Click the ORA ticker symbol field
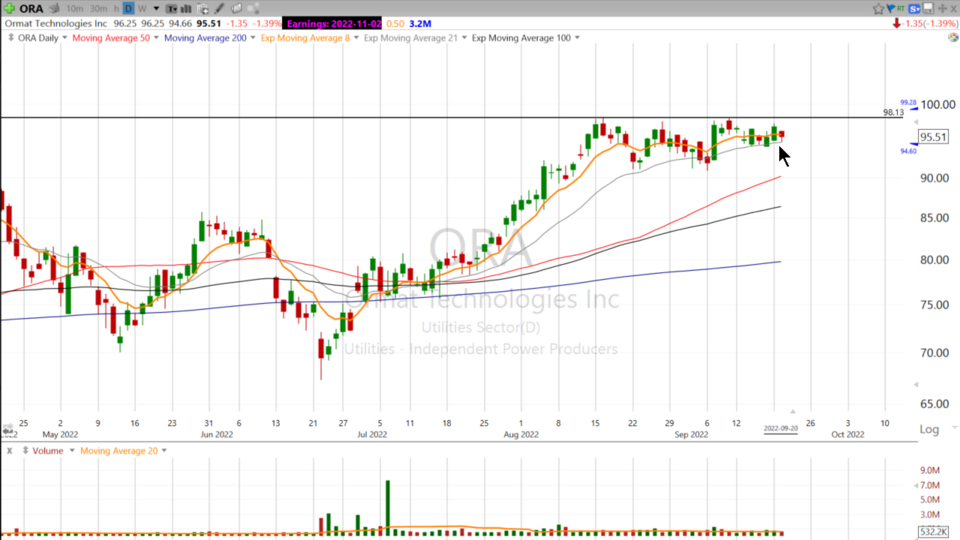Screen dimensions: 960x540 click(x=31, y=9)
